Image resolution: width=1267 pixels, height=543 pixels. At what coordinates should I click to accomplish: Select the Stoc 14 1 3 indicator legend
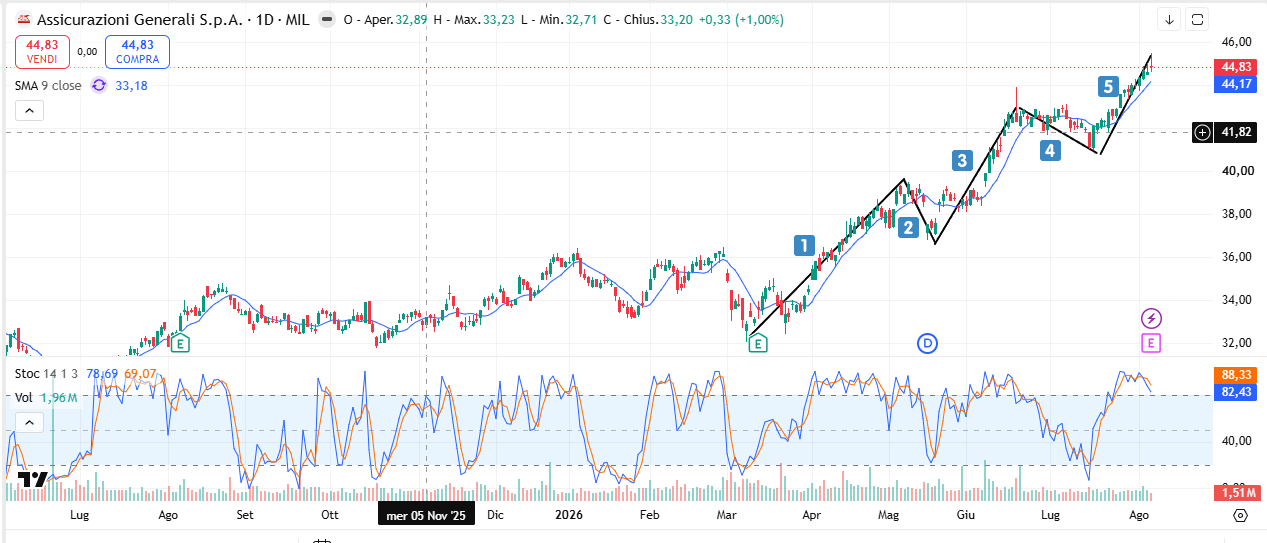[47, 374]
